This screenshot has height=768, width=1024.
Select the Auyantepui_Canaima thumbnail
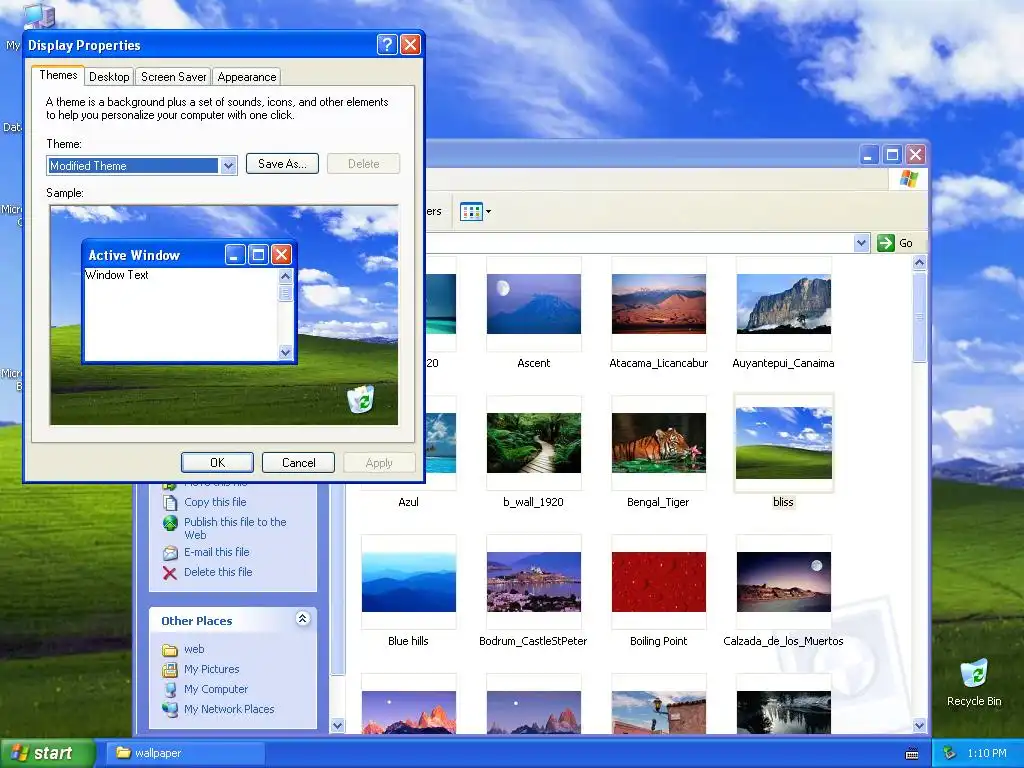[784, 304]
